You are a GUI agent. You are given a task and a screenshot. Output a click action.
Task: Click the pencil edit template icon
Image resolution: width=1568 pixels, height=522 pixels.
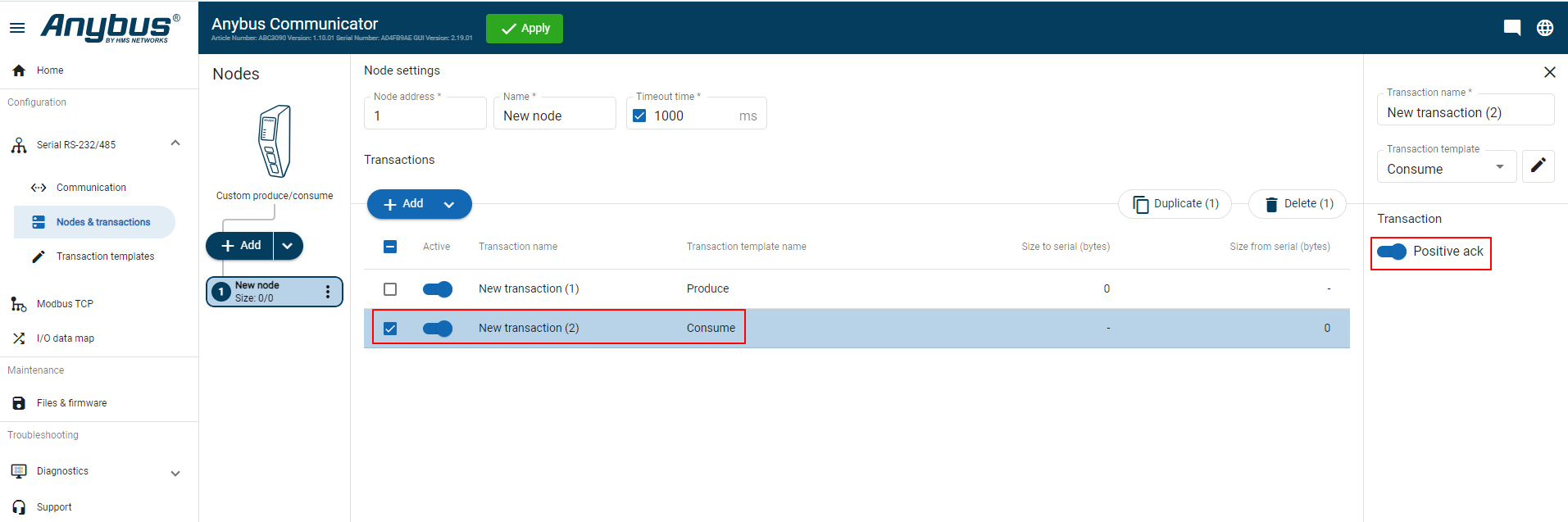coord(1538,166)
